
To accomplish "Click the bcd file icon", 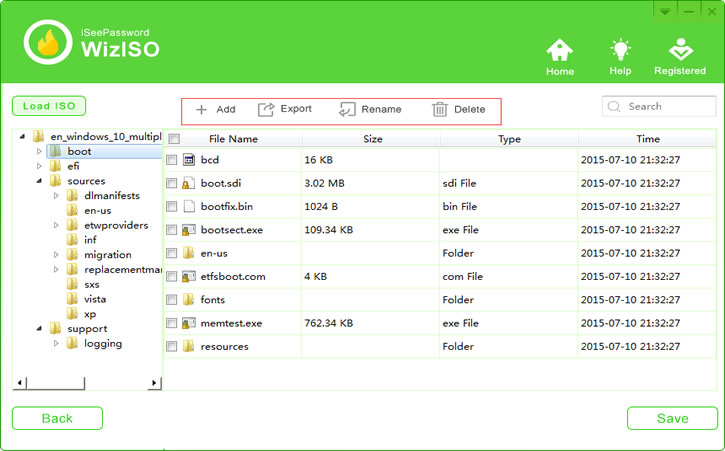I will pyautogui.click(x=189, y=160).
